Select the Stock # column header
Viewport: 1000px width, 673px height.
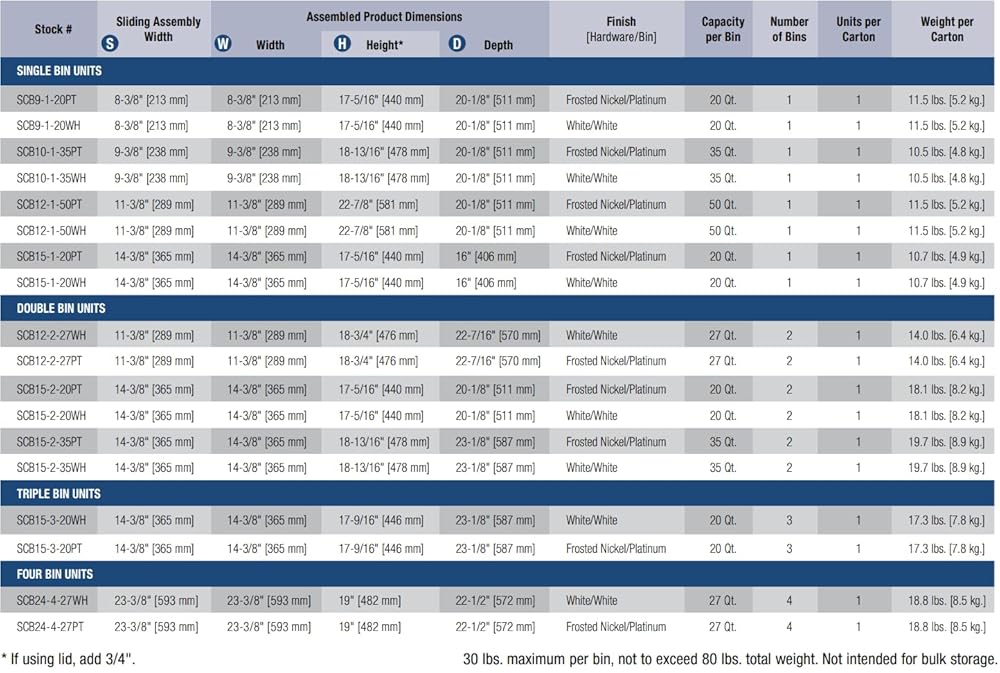53,29
